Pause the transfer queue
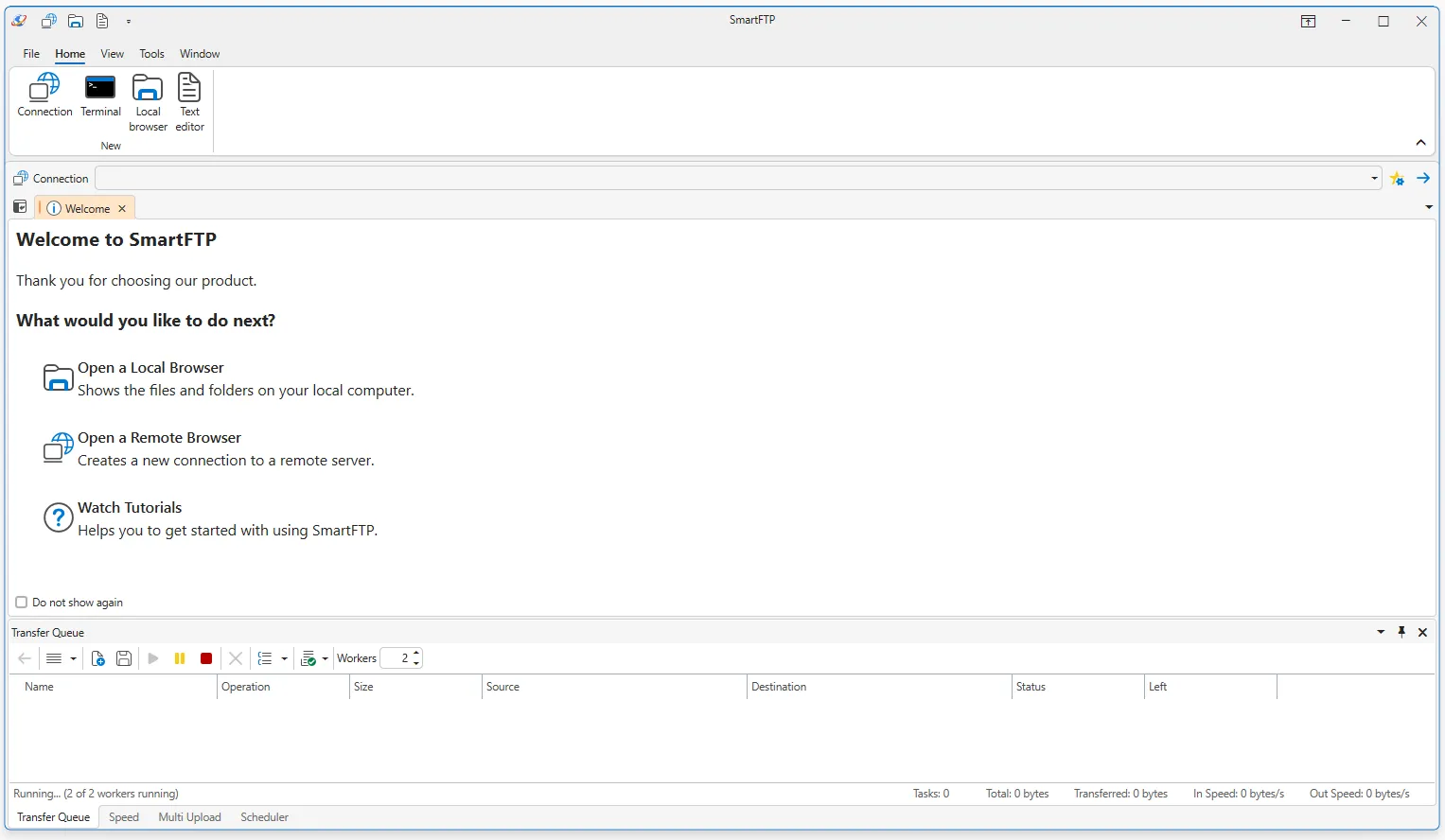1445x840 pixels. (x=180, y=658)
